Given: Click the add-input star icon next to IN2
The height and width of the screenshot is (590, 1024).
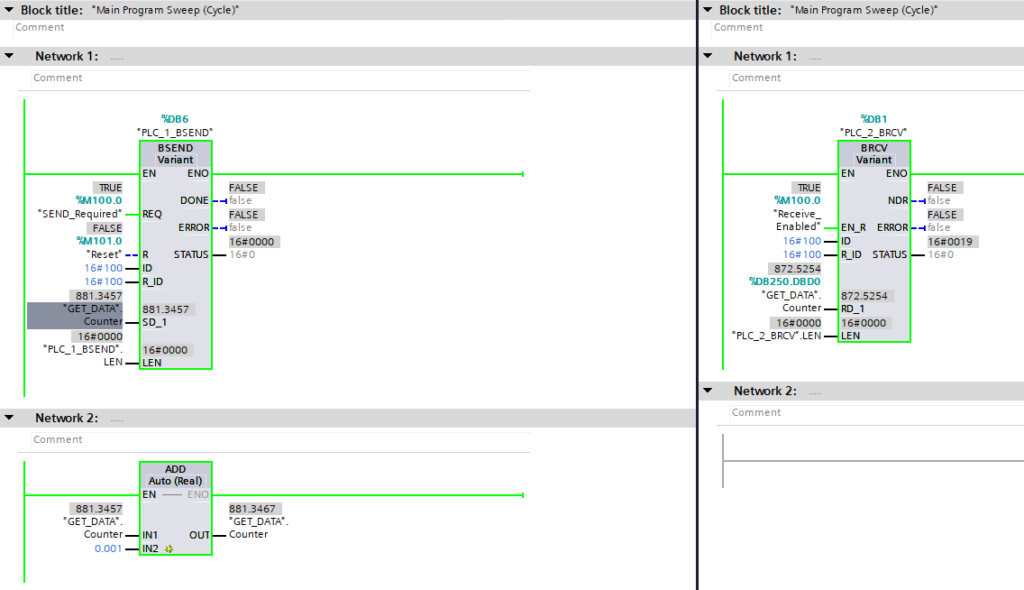Looking at the screenshot, I should (x=169, y=549).
